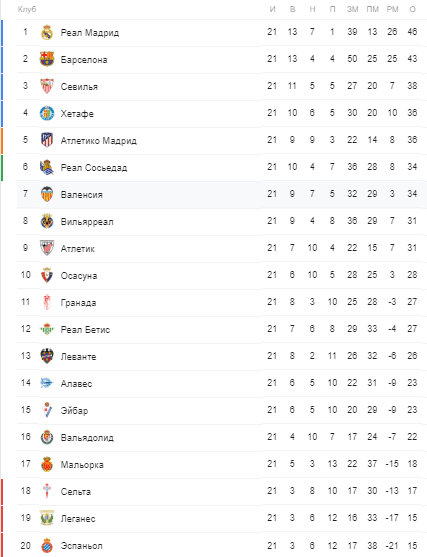427x557 pixels.
Task: Click the Real Madrid club crest
Action: click(x=47, y=32)
